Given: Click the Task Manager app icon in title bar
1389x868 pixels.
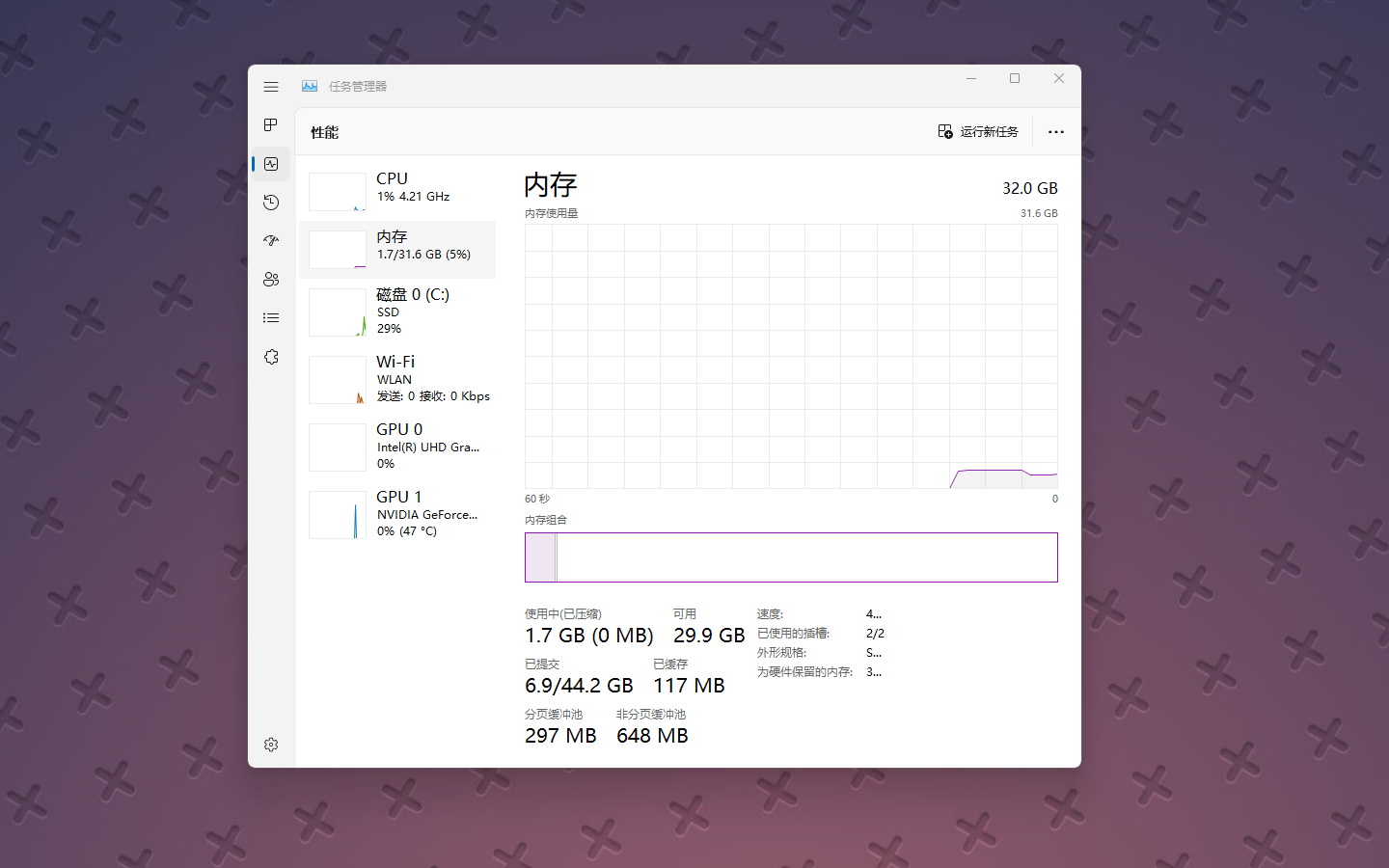Looking at the screenshot, I should click(310, 86).
